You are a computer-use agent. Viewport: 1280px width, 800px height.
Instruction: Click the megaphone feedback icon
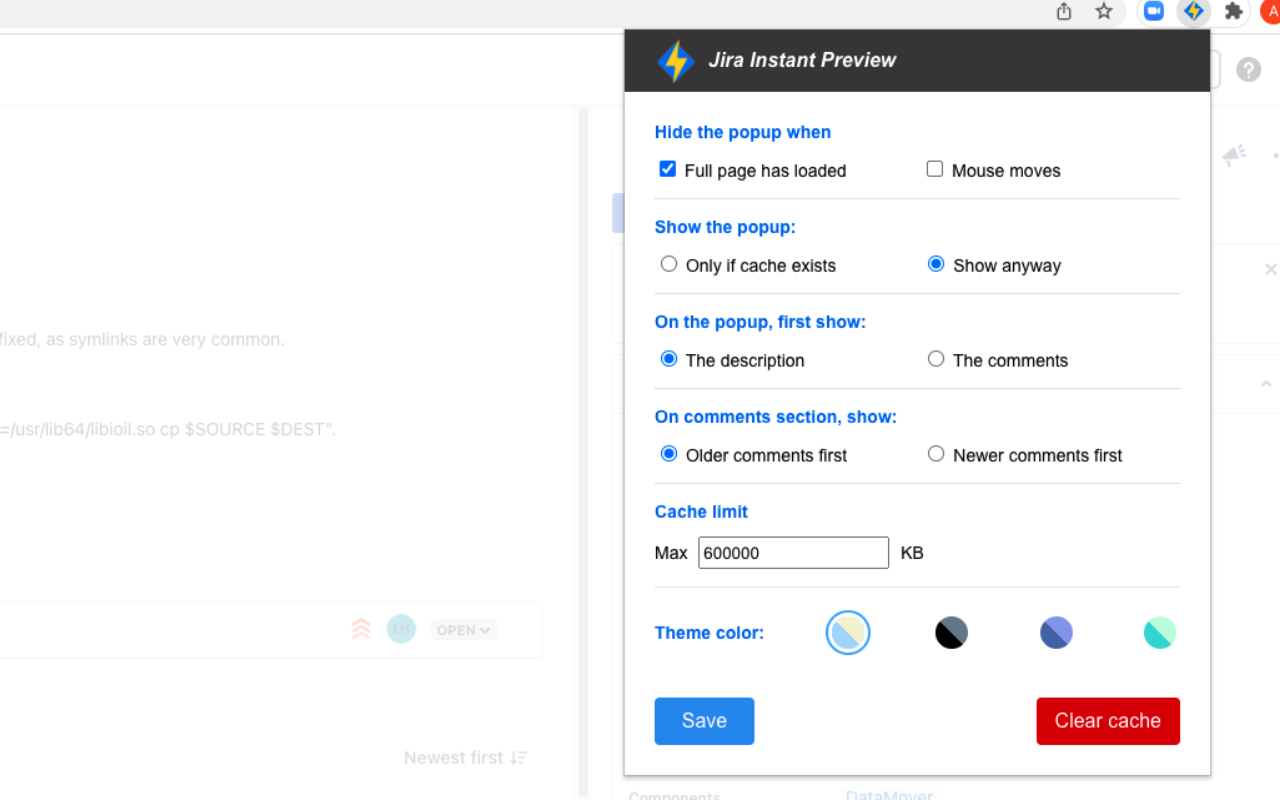point(1235,155)
